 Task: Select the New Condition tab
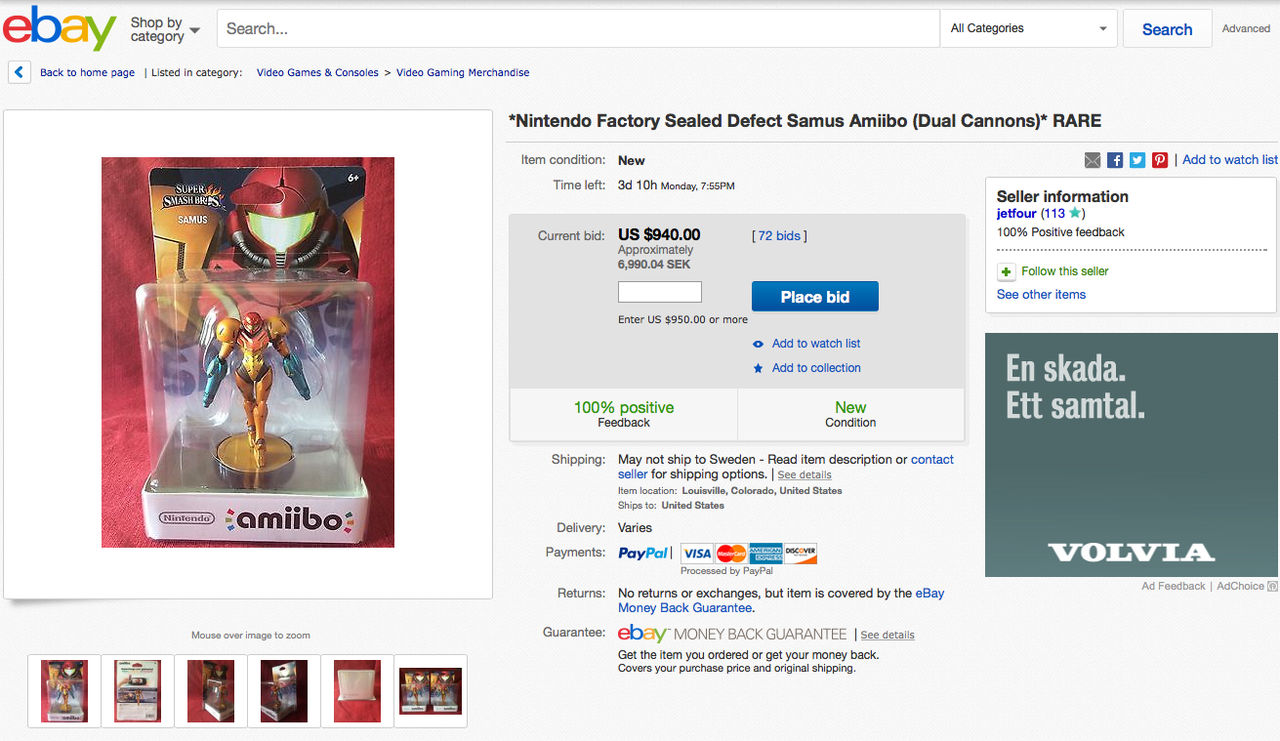850,414
